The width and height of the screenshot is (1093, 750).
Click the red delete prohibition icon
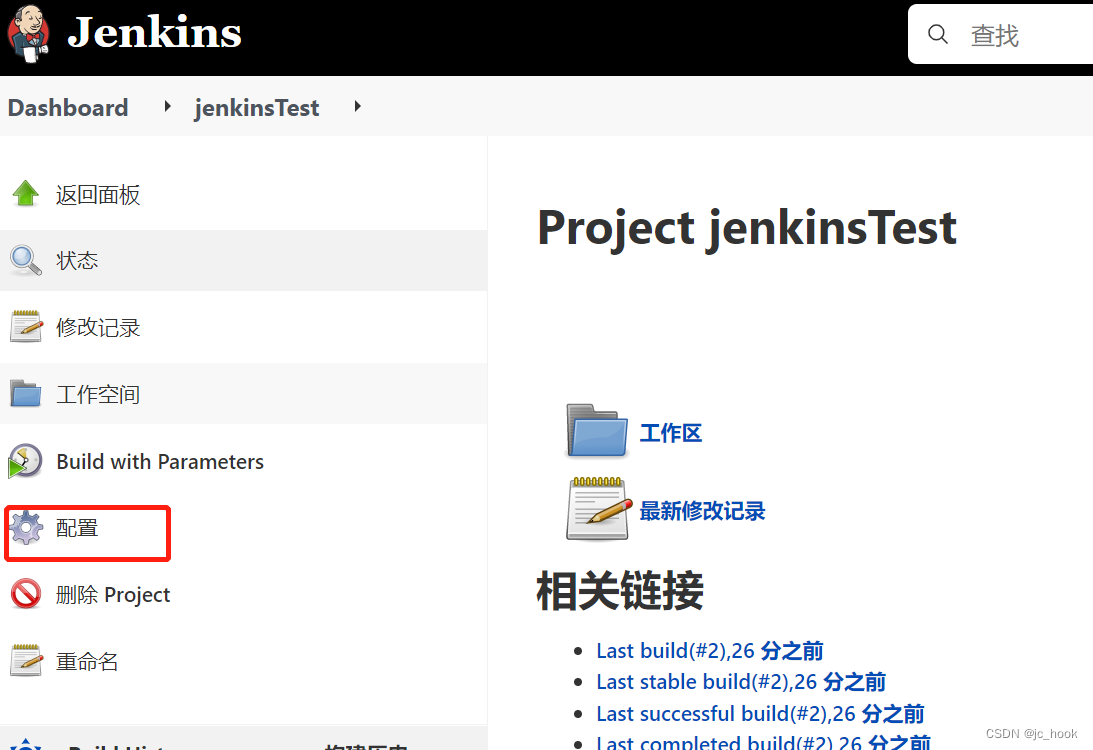(26, 594)
